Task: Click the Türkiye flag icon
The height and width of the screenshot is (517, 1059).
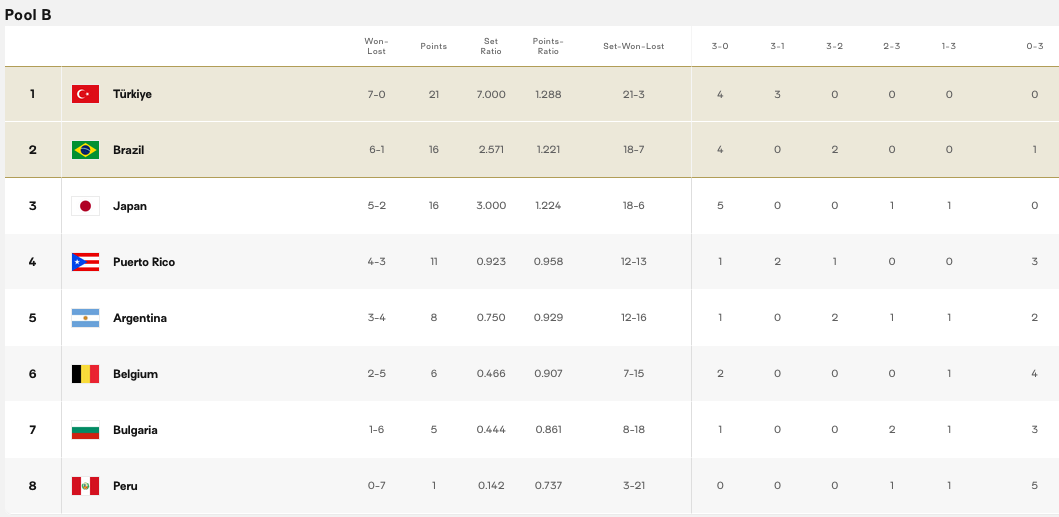Action: 85,94
